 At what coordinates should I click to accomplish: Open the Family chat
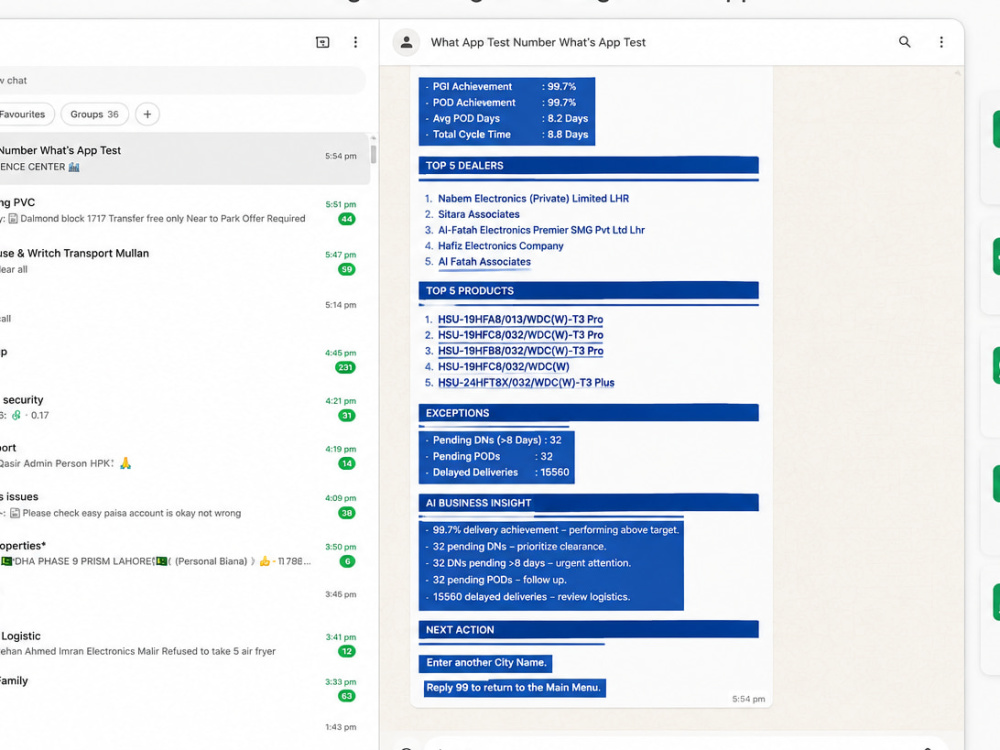point(184,688)
